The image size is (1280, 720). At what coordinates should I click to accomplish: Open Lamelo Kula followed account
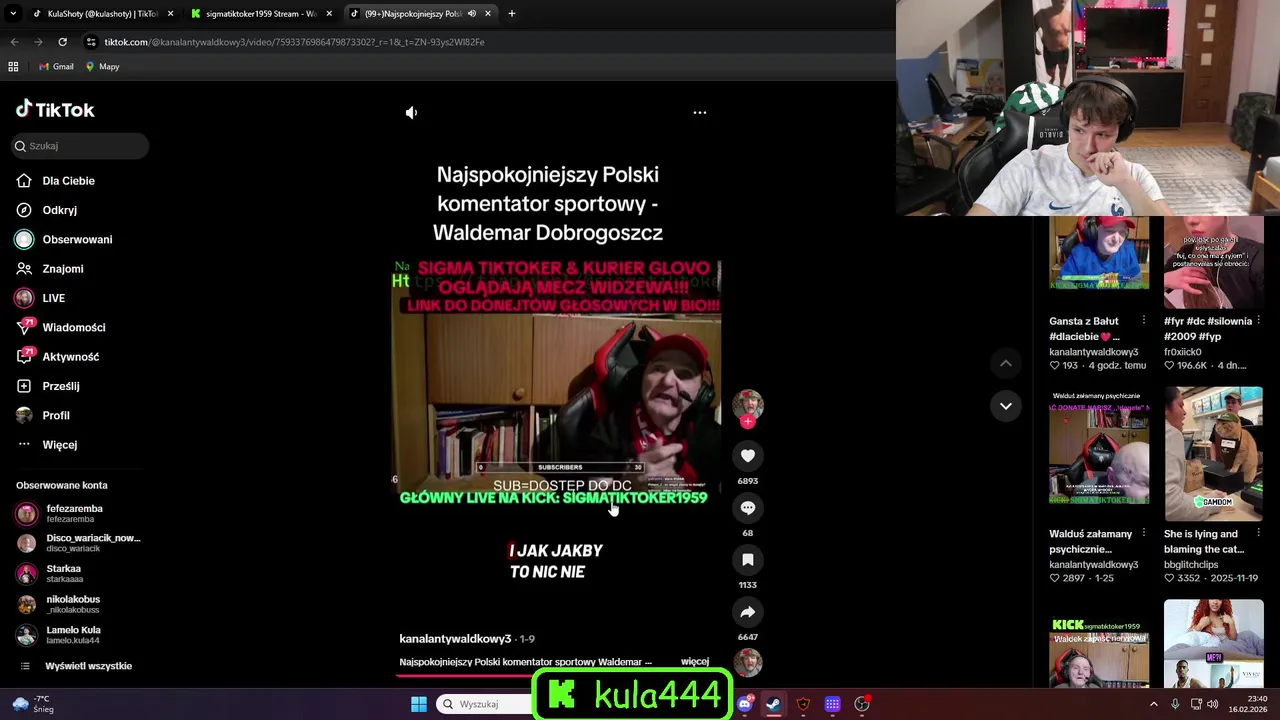coord(73,635)
